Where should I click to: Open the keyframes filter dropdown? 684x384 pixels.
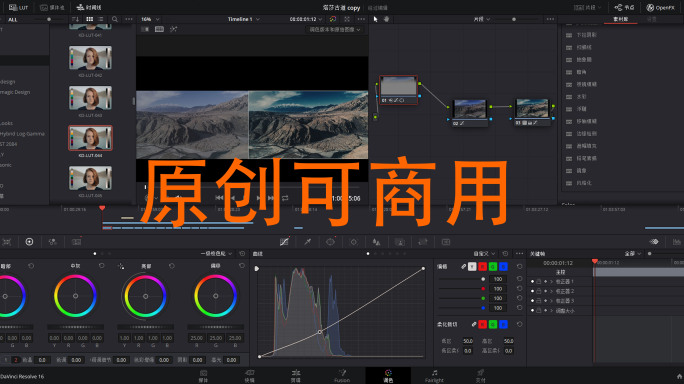point(633,254)
